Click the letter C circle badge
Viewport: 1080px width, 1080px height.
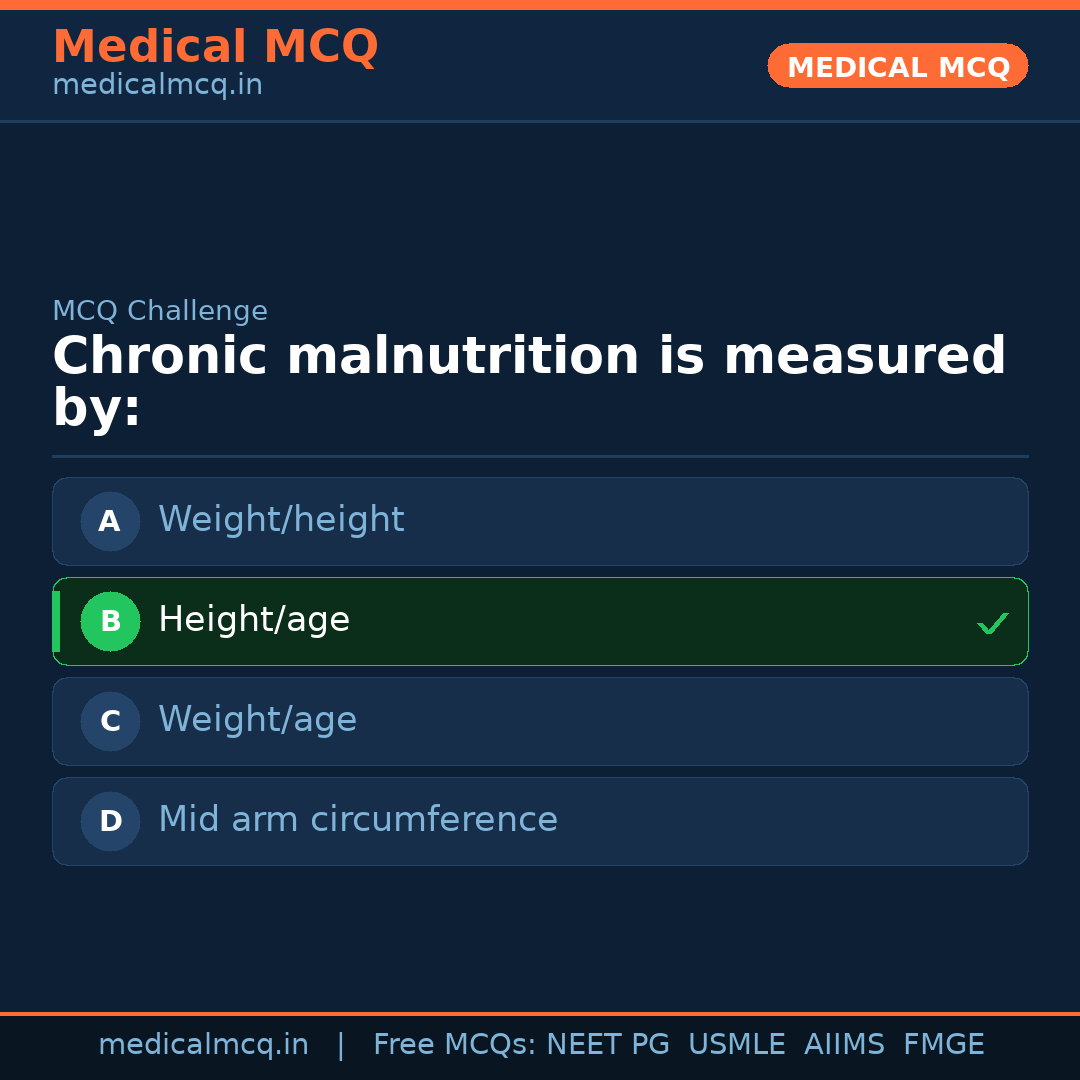click(110, 721)
